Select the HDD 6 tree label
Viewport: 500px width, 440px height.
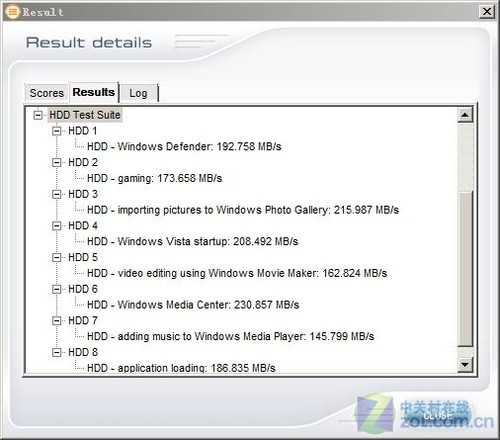coord(83,289)
